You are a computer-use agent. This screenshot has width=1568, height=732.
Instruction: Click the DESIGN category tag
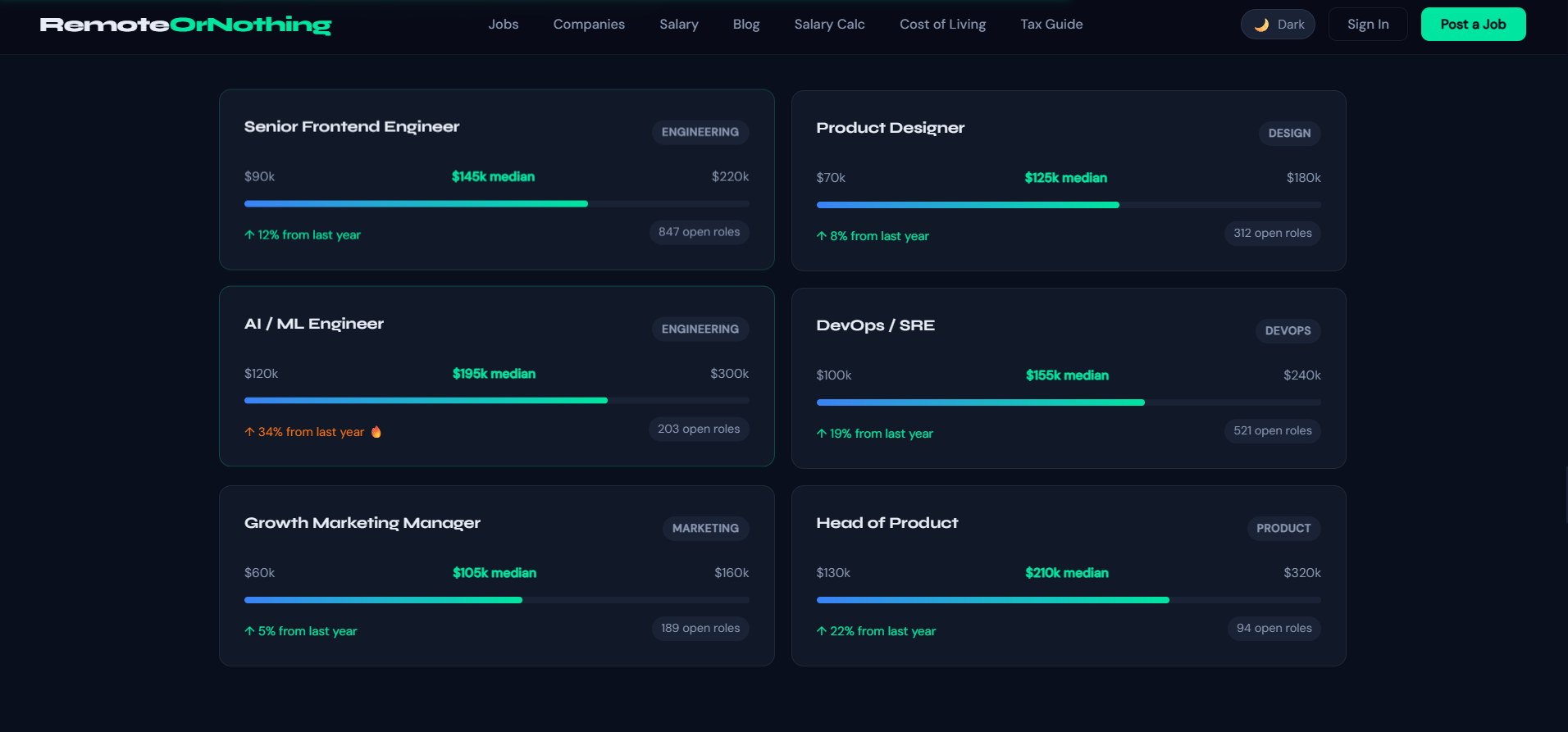(x=1289, y=134)
